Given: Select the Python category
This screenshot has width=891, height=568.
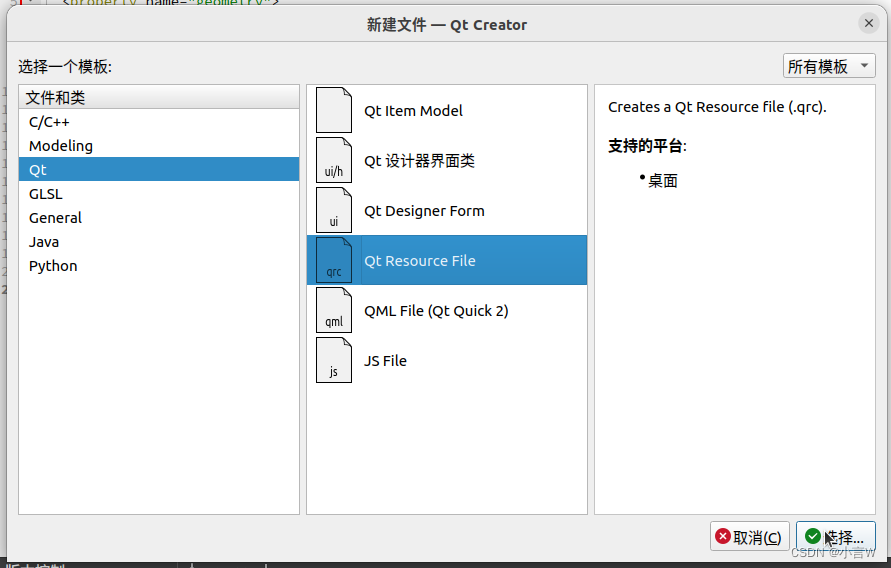Looking at the screenshot, I should [159, 266].
